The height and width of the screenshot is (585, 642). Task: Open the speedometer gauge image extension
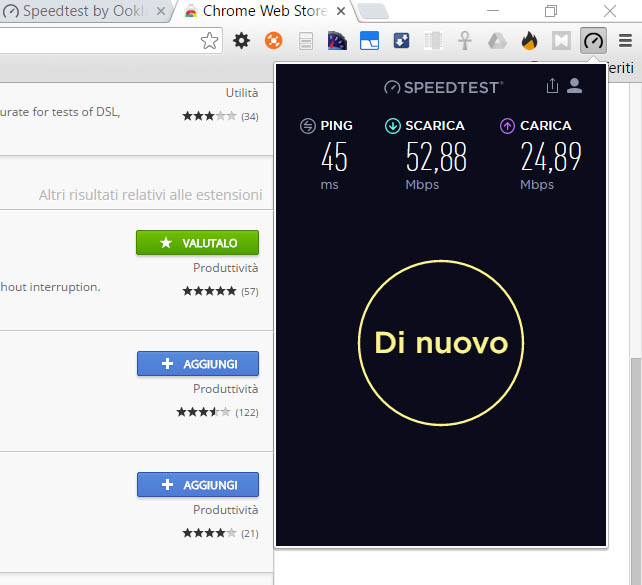click(337, 41)
